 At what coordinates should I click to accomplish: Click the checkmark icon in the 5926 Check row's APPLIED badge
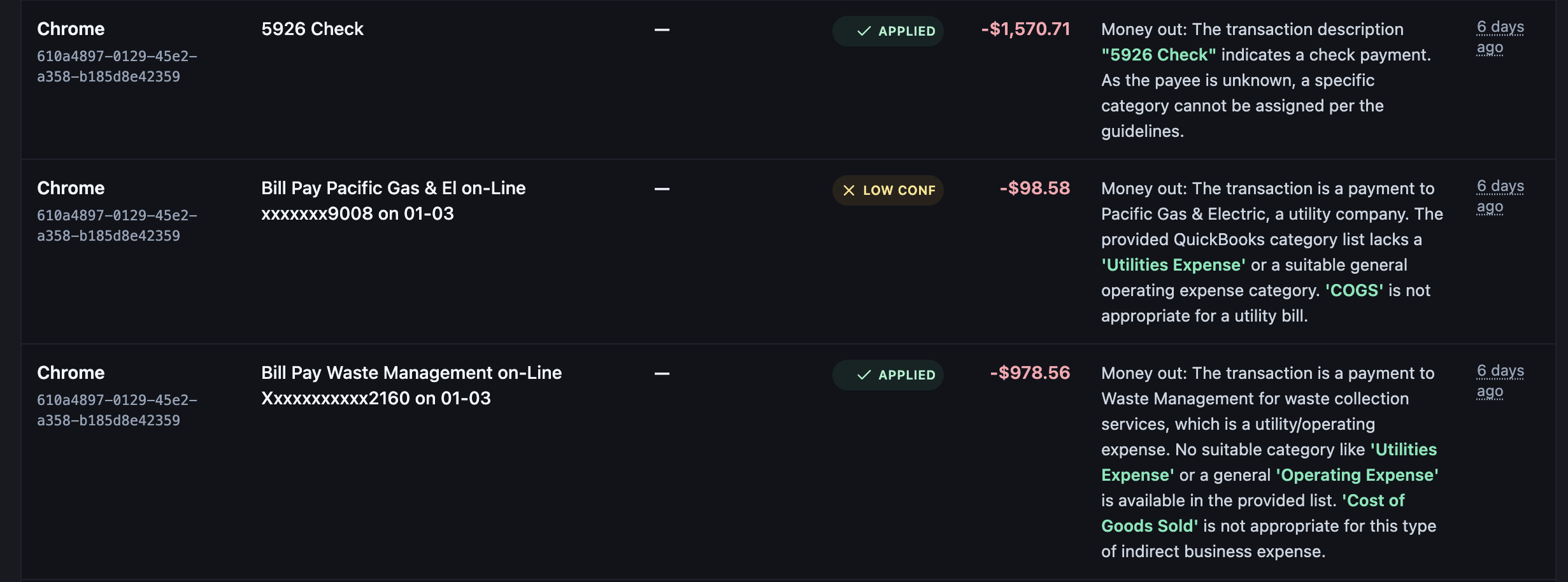[864, 31]
